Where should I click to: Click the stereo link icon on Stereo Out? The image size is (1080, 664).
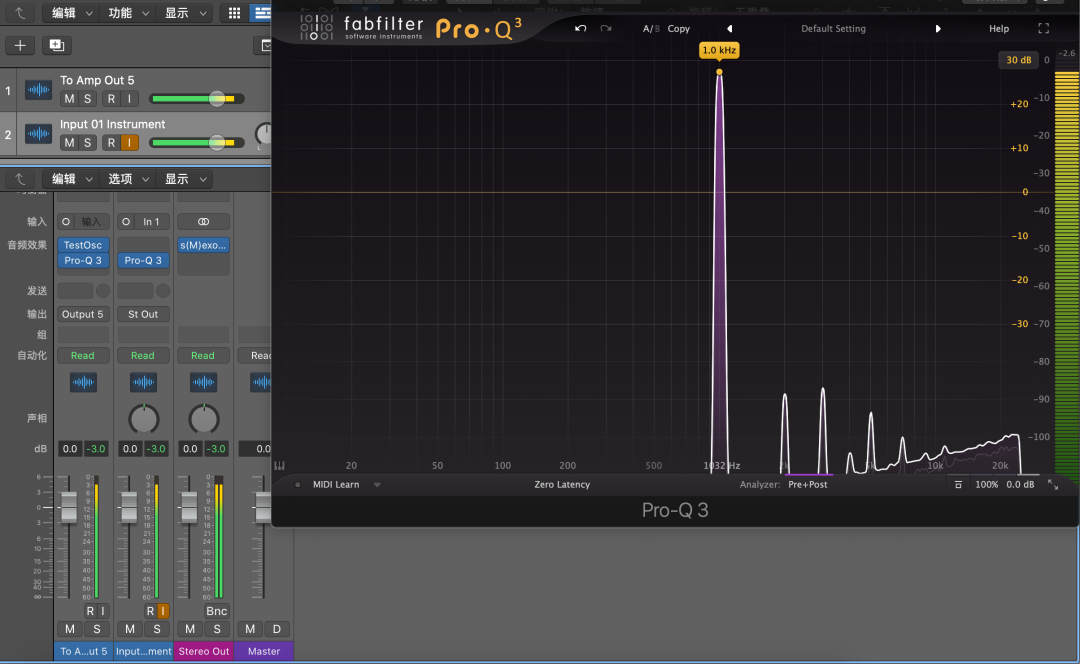203,222
